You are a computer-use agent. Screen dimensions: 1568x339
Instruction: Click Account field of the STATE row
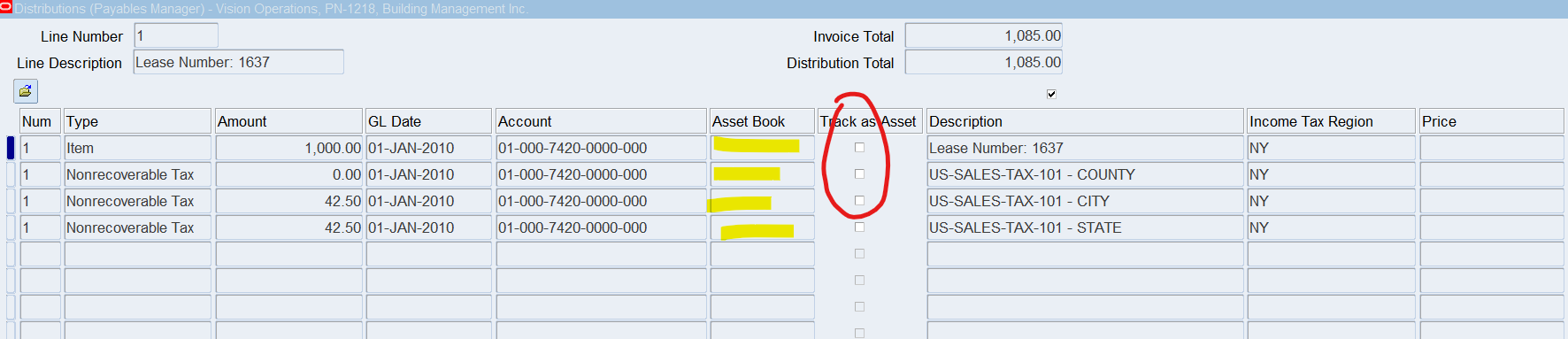(602, 227)
